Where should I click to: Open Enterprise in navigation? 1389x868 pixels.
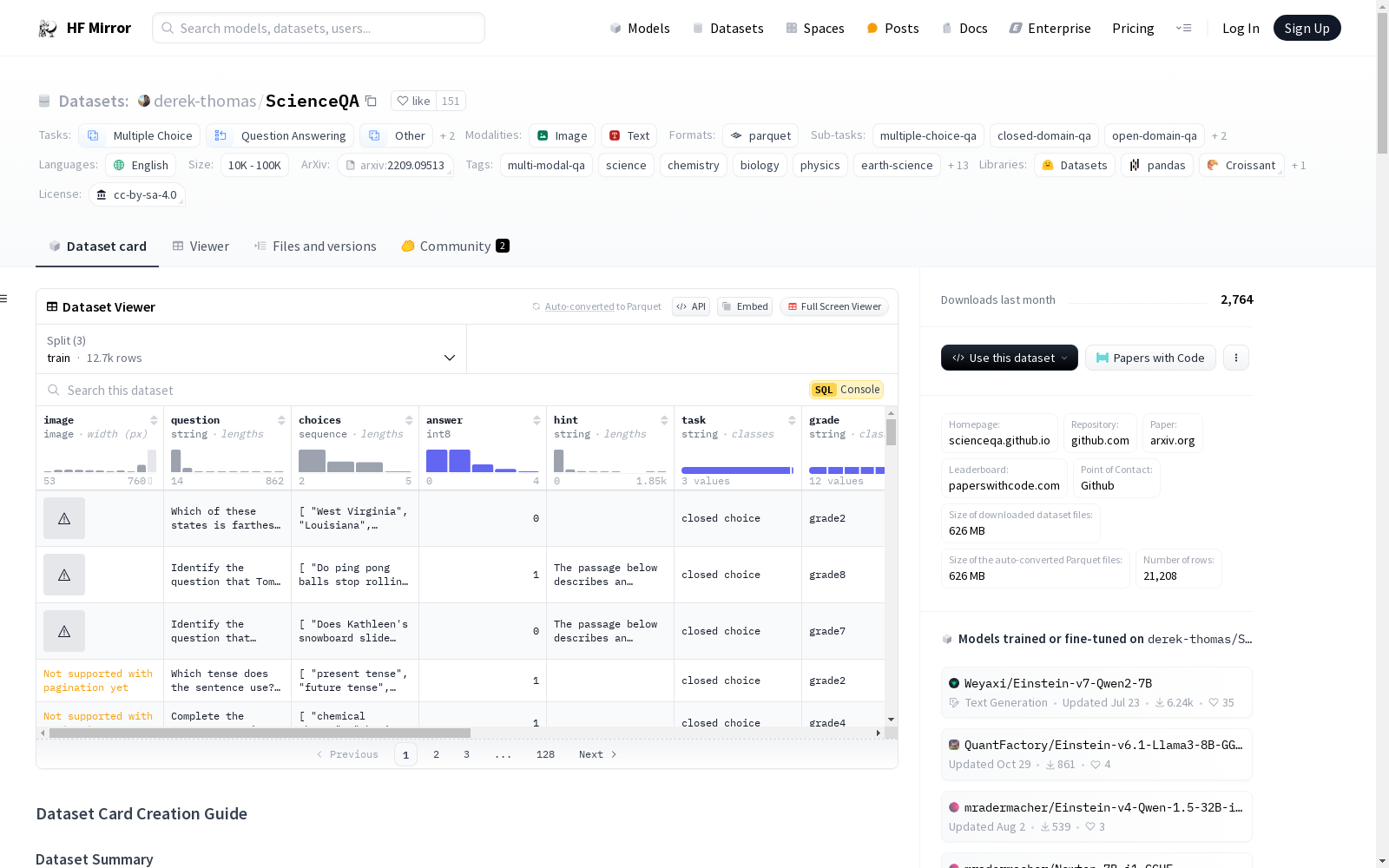tap(1050, 28)
